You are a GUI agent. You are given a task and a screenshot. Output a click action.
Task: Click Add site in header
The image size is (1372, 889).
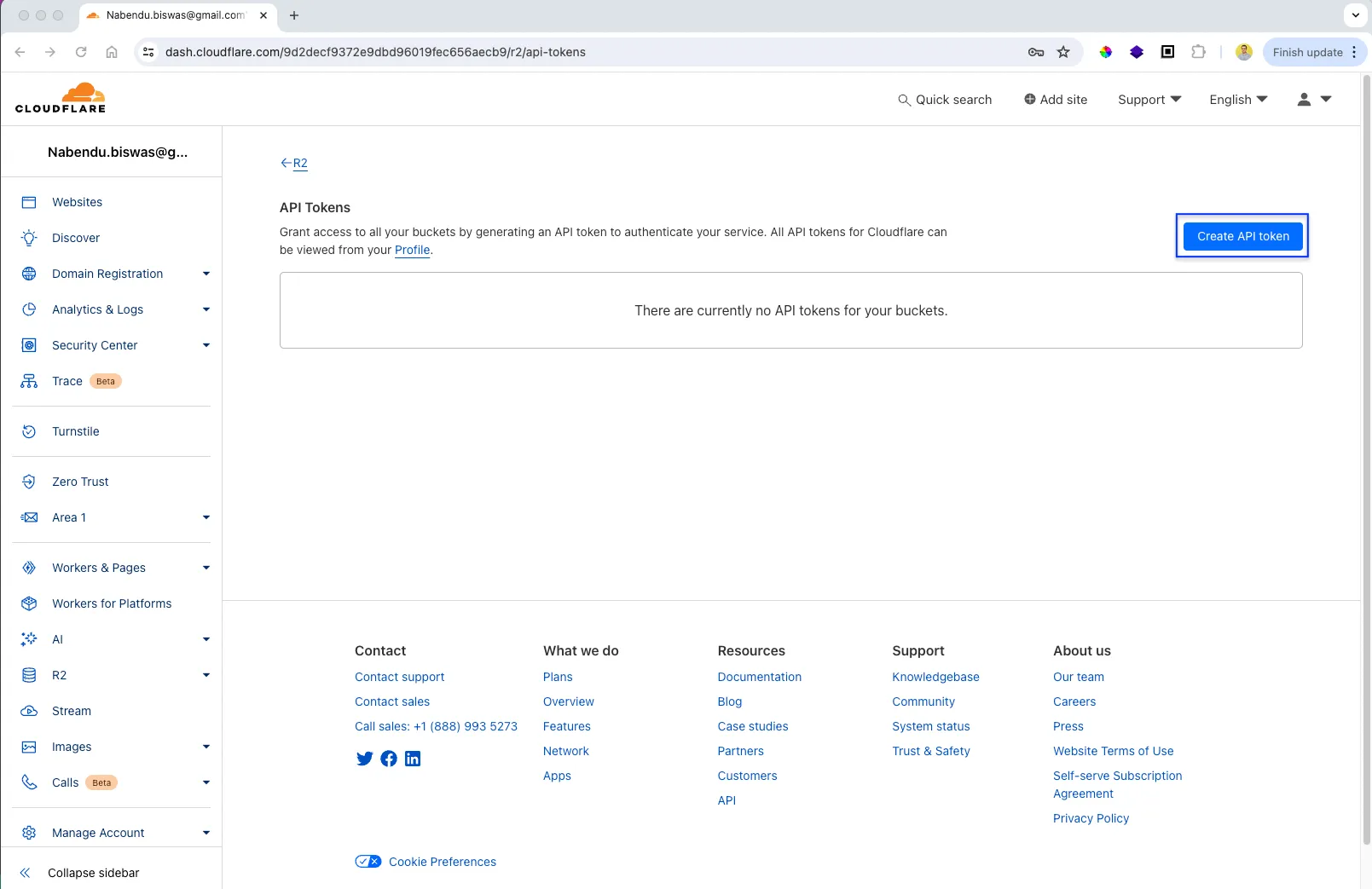pos(1056,100)
